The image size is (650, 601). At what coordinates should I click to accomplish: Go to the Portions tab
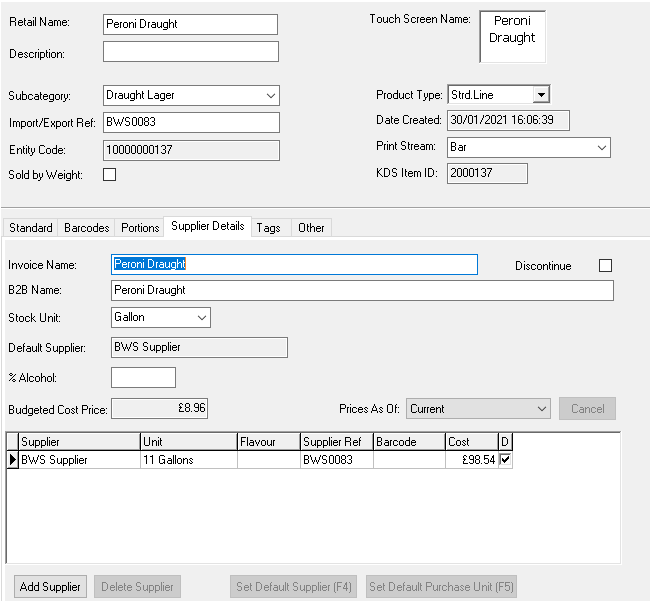coord(140,228)
